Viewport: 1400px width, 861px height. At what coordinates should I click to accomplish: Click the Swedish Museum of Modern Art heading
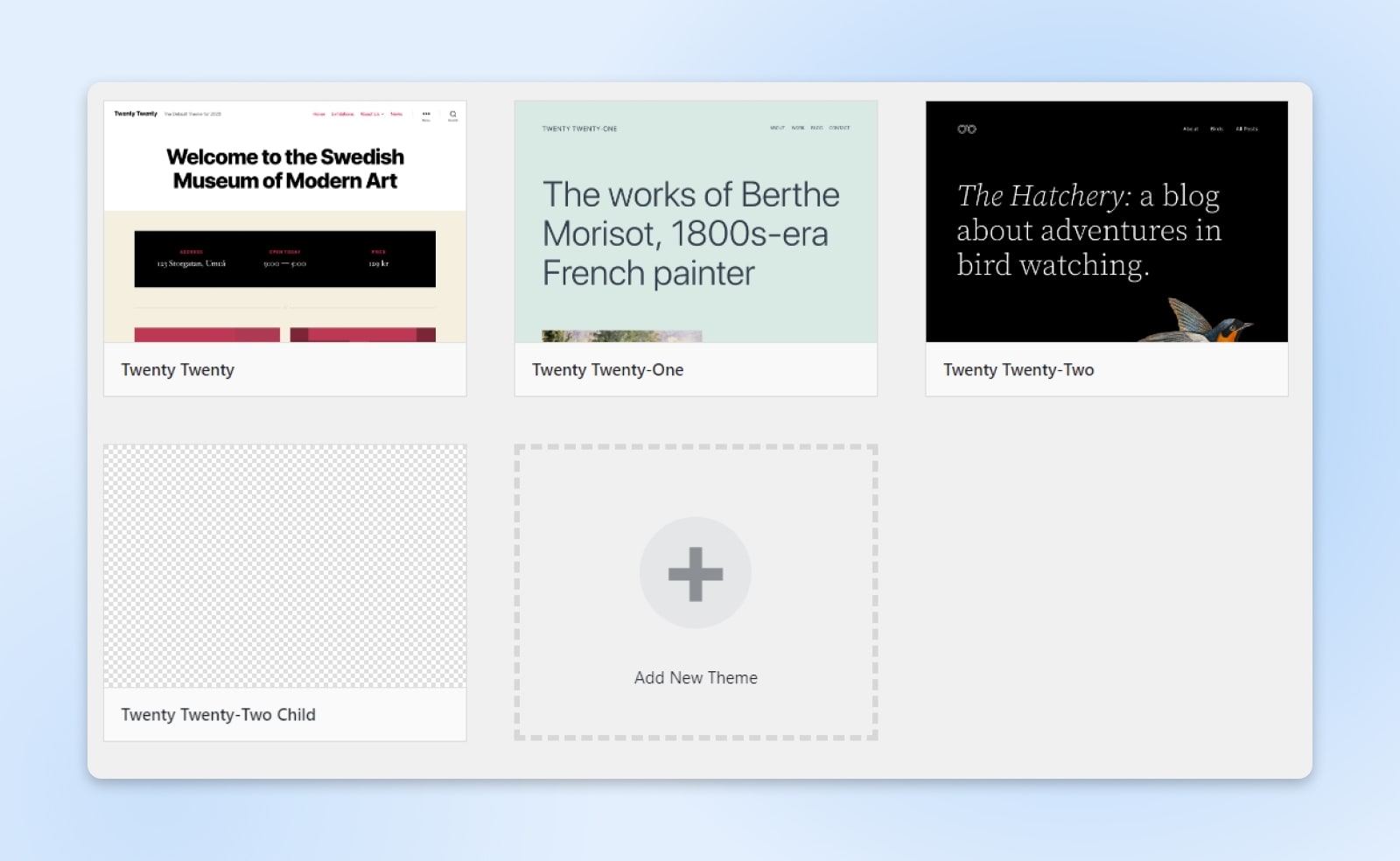point(284,169)
